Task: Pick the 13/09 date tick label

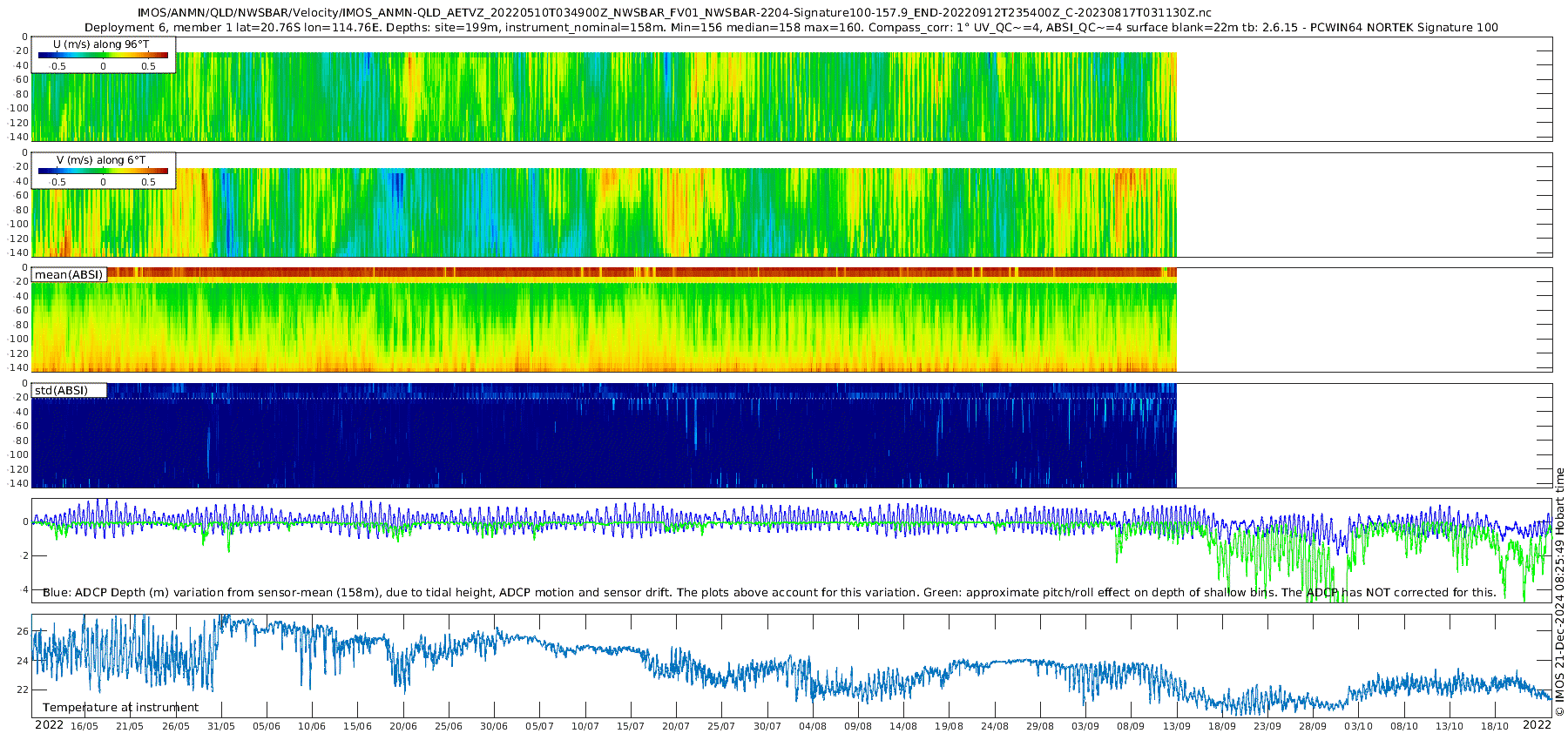Action: [x=1176, y=726]
